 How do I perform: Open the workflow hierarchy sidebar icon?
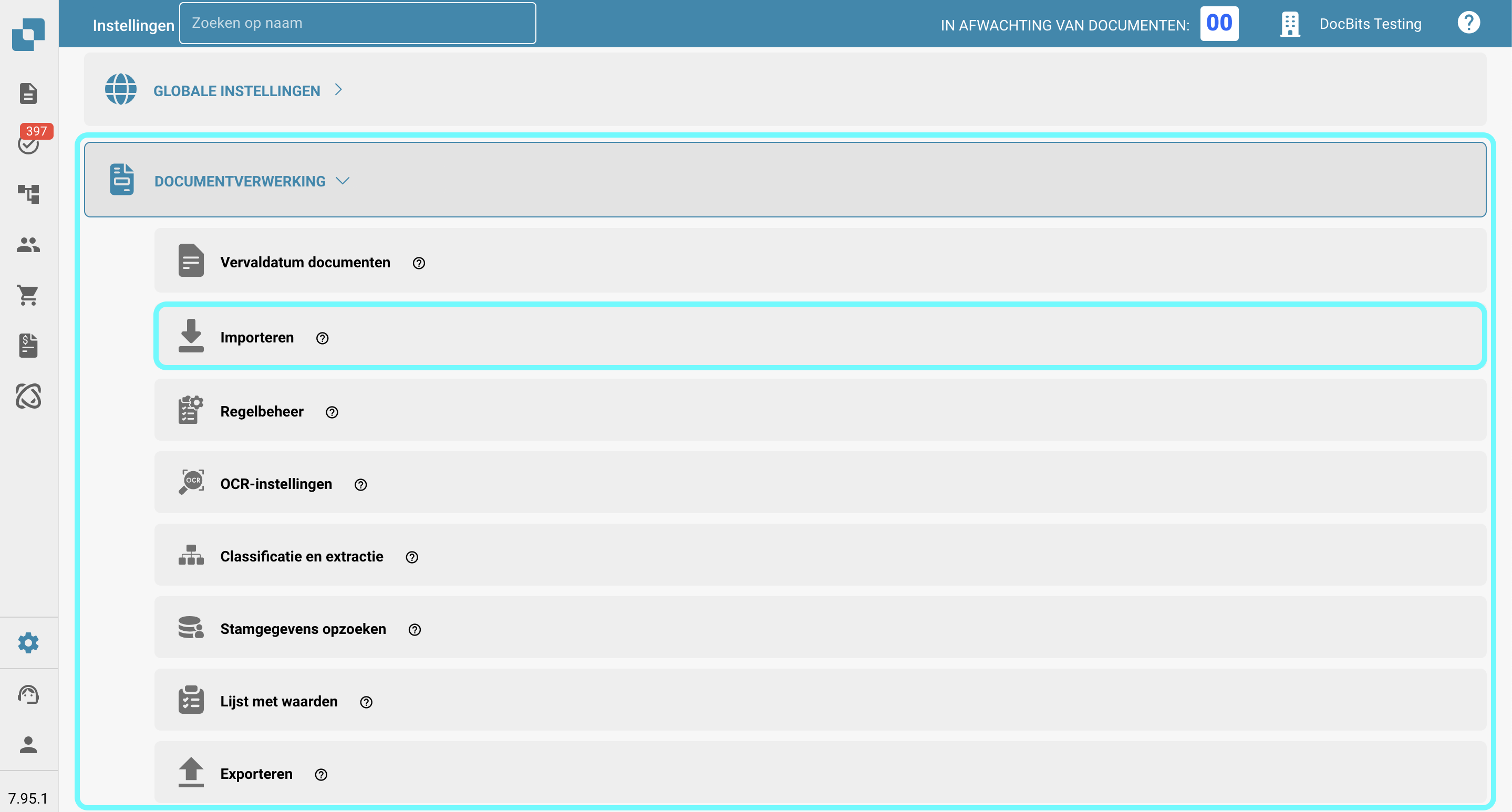(x=28, y=194)
